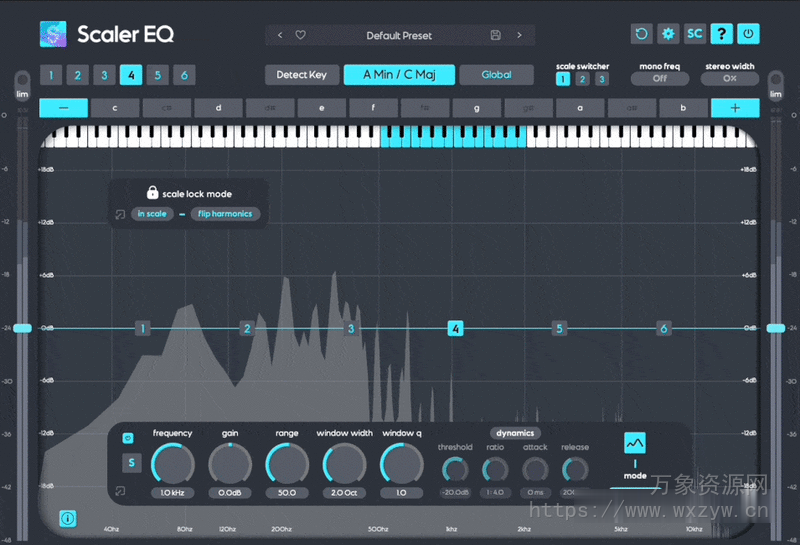Click the plus octave button
This screenshot has height=545, width=800.
click(735, 108)
